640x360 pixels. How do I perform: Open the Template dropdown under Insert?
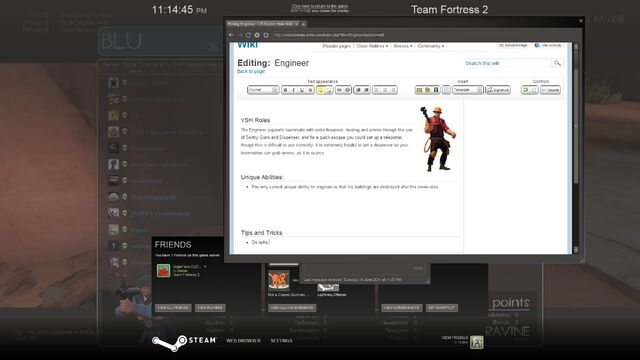467,90
